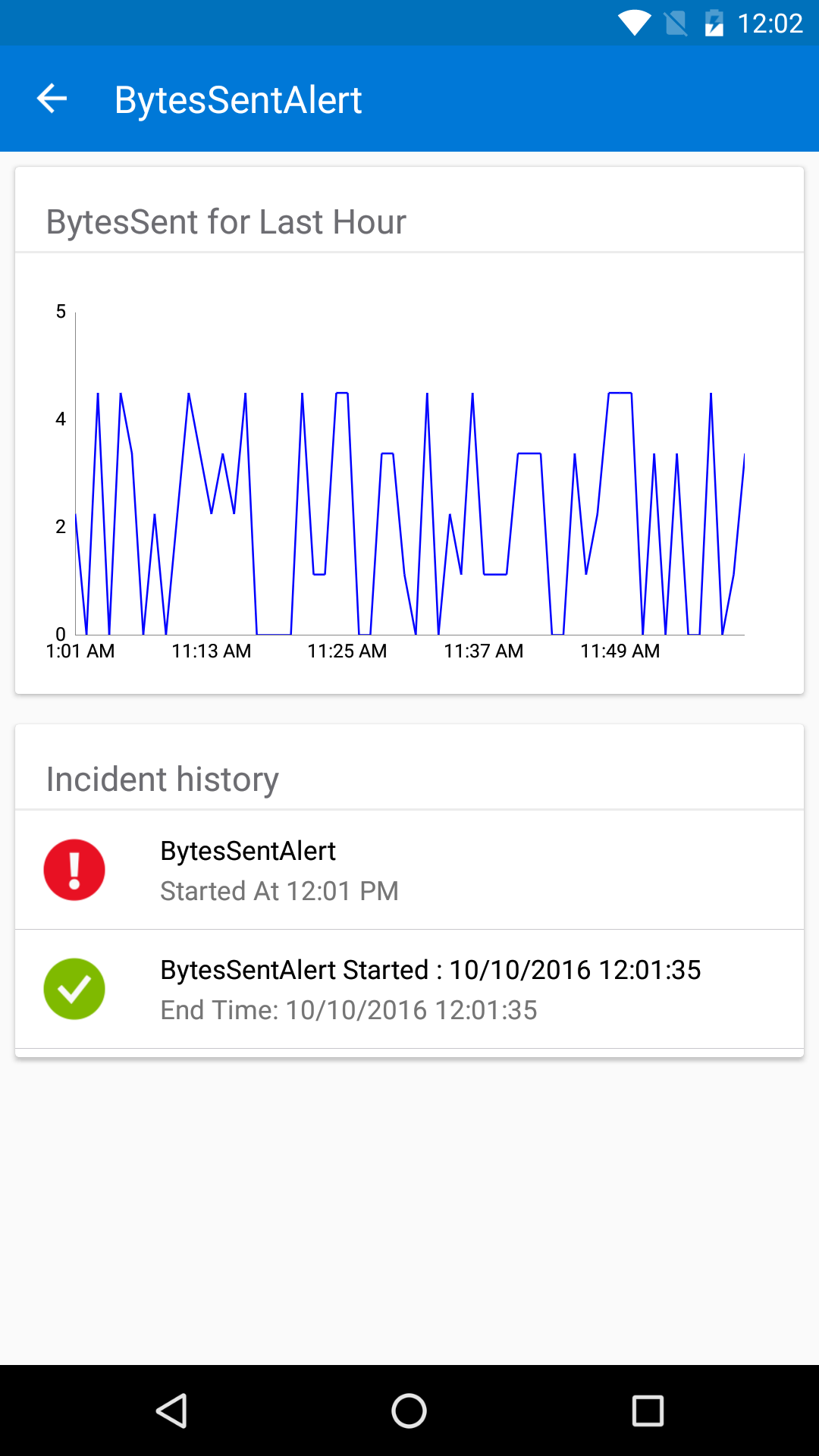Tap the no-SIM status icon
Image resolution: width=819 pixels, height=1456 pixels.
click(675, 23)
